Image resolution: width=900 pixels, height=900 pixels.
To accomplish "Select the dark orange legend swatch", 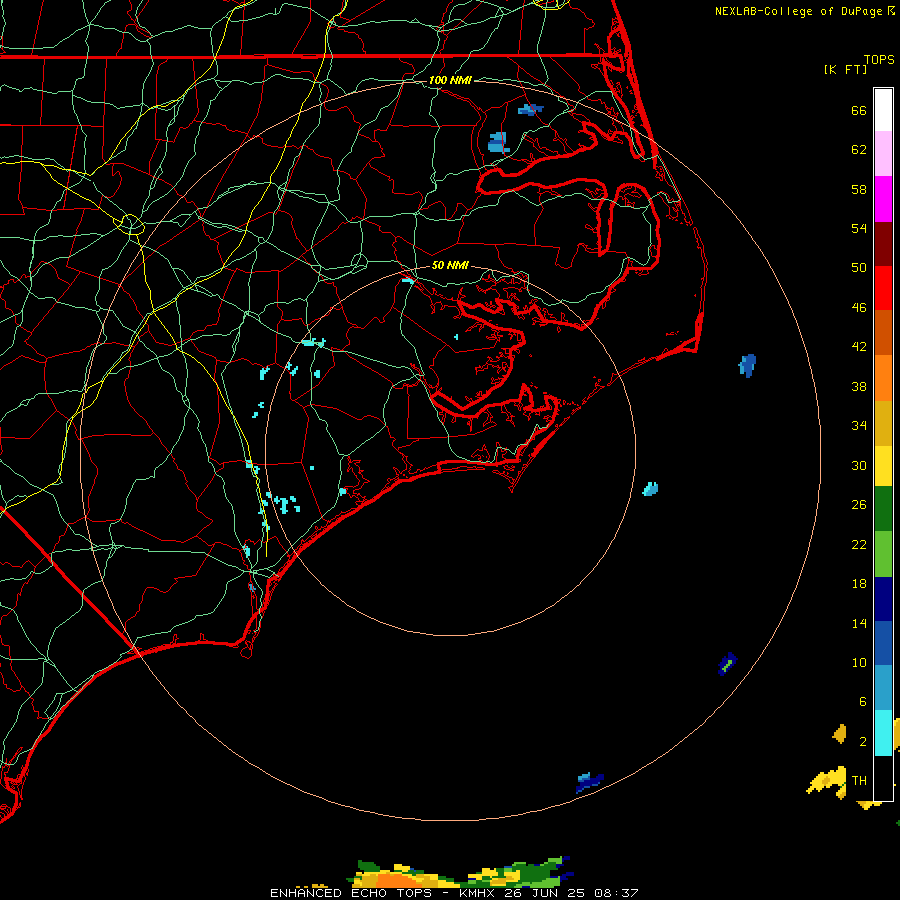I will (x=883, y=332).
